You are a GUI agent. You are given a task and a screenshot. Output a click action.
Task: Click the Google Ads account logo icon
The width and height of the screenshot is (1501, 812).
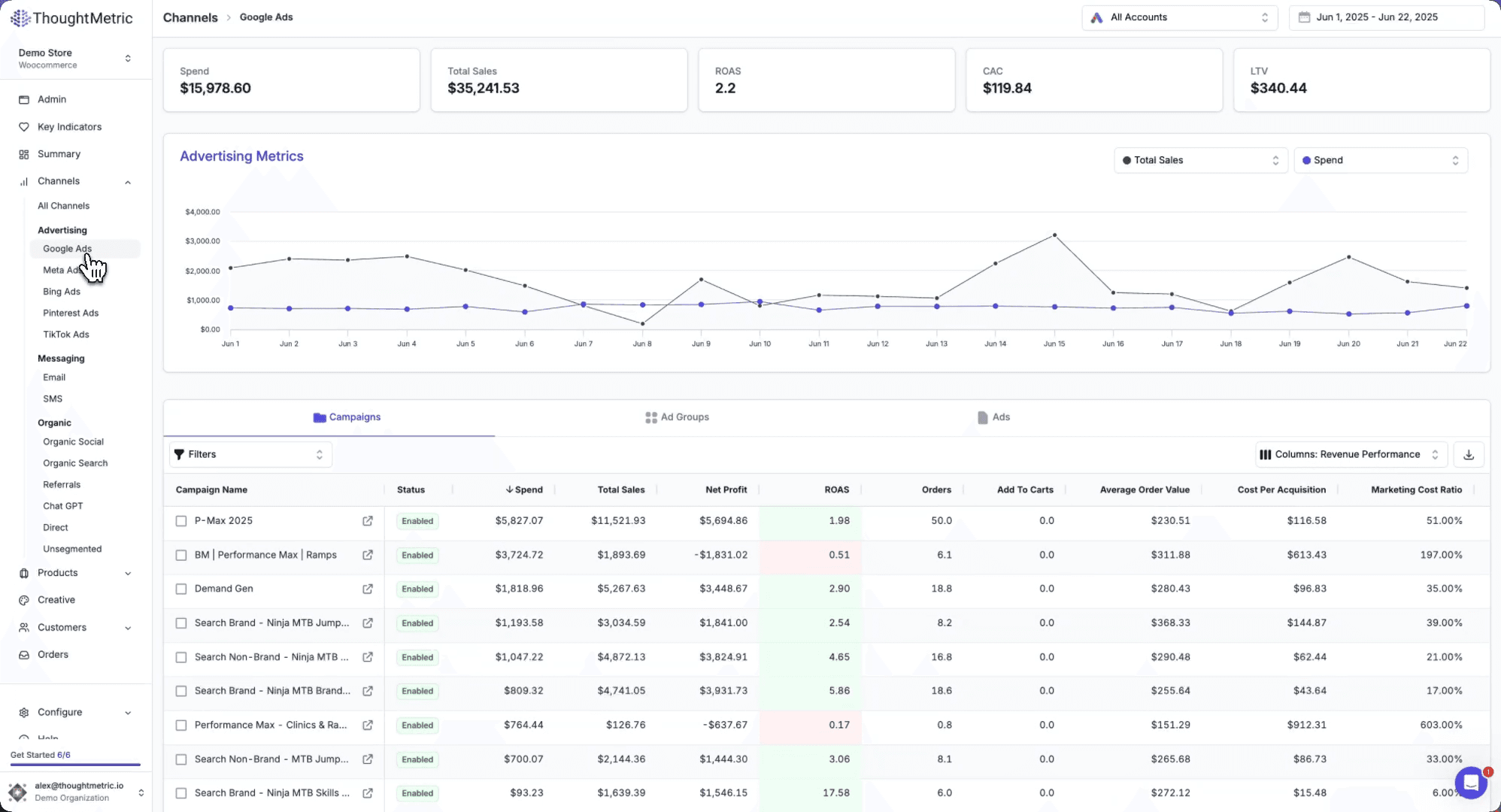tap(1097, 17)
